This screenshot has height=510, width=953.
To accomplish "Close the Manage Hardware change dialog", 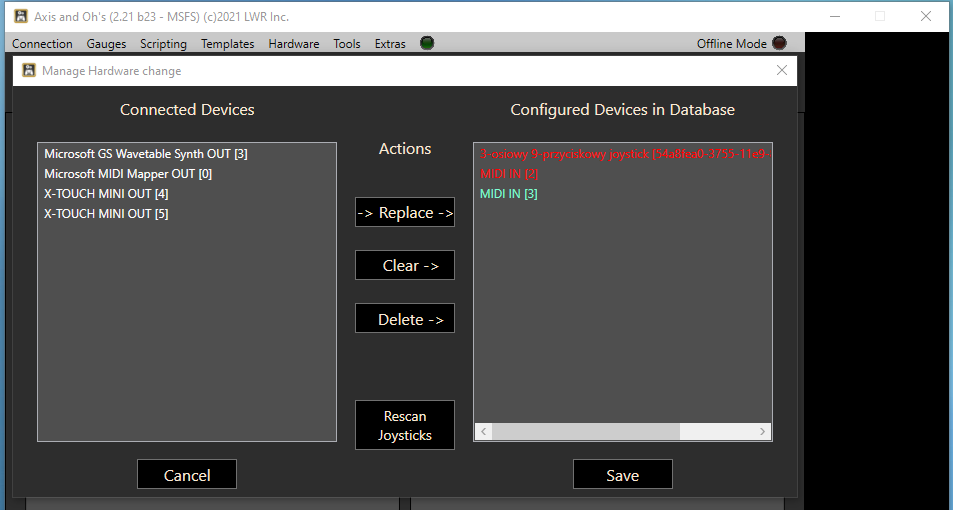I will pyautogui.click(x=782, y=71).
